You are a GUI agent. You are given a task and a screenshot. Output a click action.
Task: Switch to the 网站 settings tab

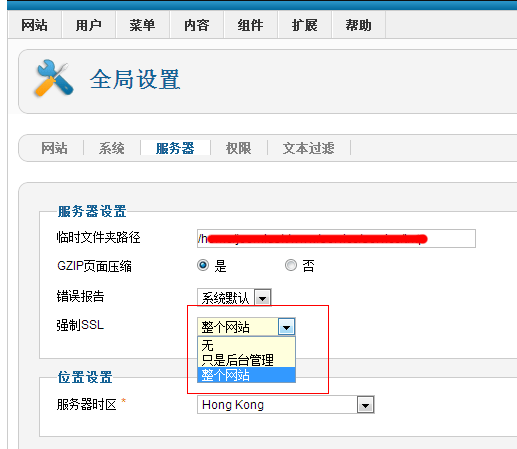click(54, 148)
